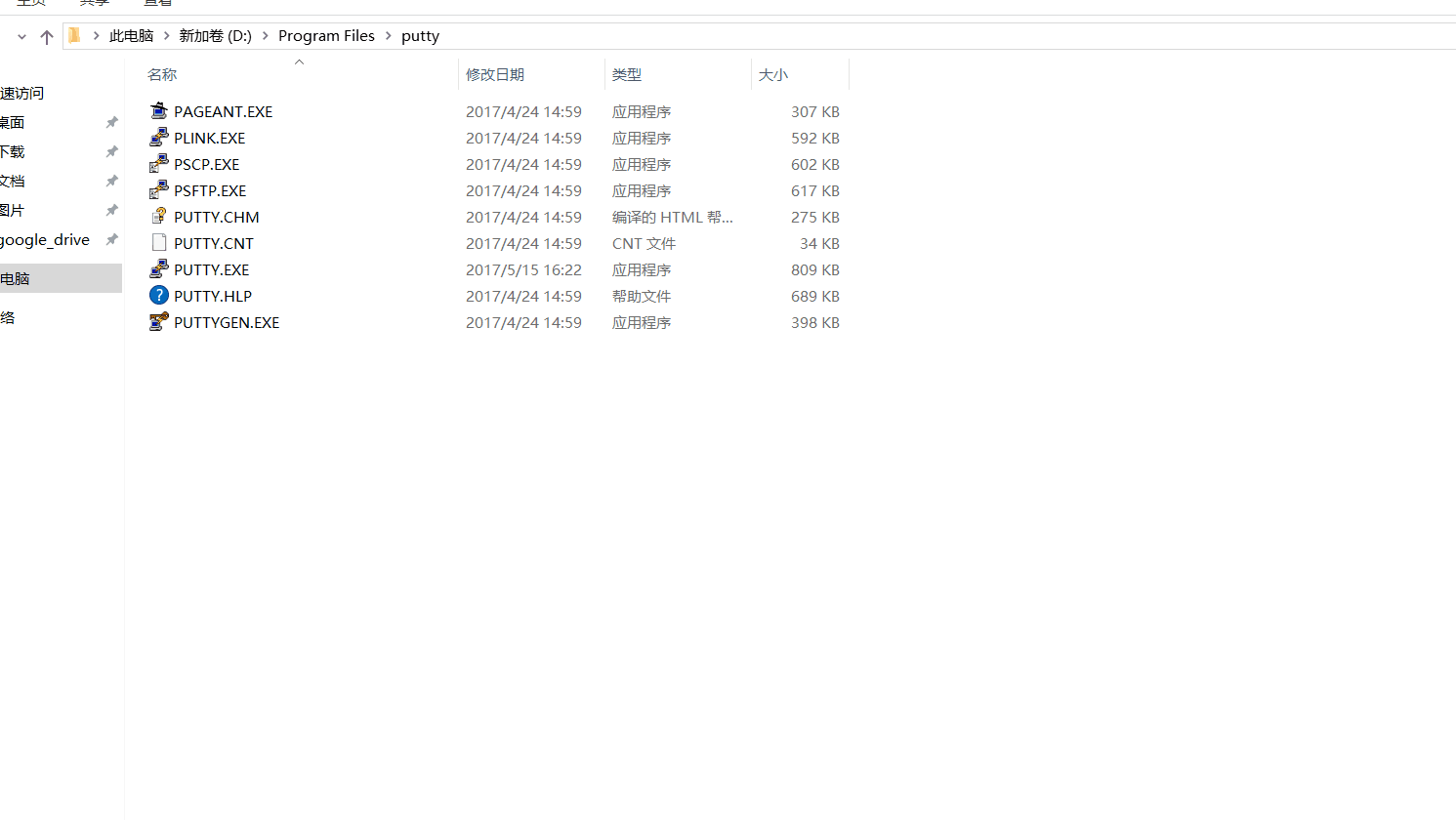
Task: Expand breadcrumb chevron after 新加卷 (D:)
Action: tap(265, 36)
